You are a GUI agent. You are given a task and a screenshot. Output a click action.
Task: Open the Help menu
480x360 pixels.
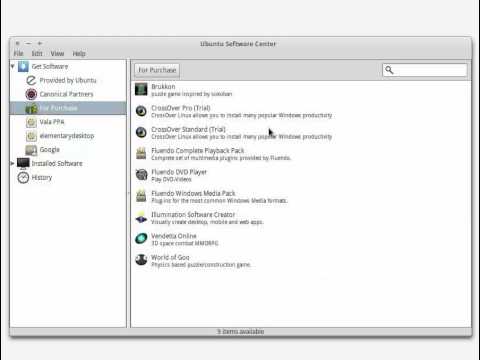(79, 54)
